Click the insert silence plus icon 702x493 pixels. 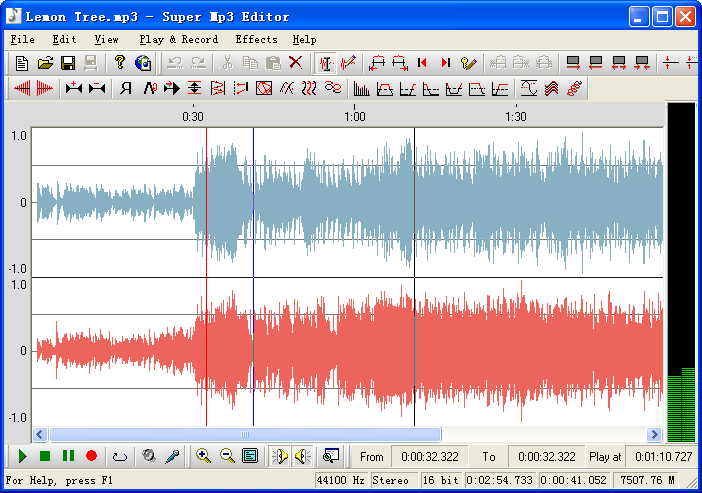pos(74,88)
